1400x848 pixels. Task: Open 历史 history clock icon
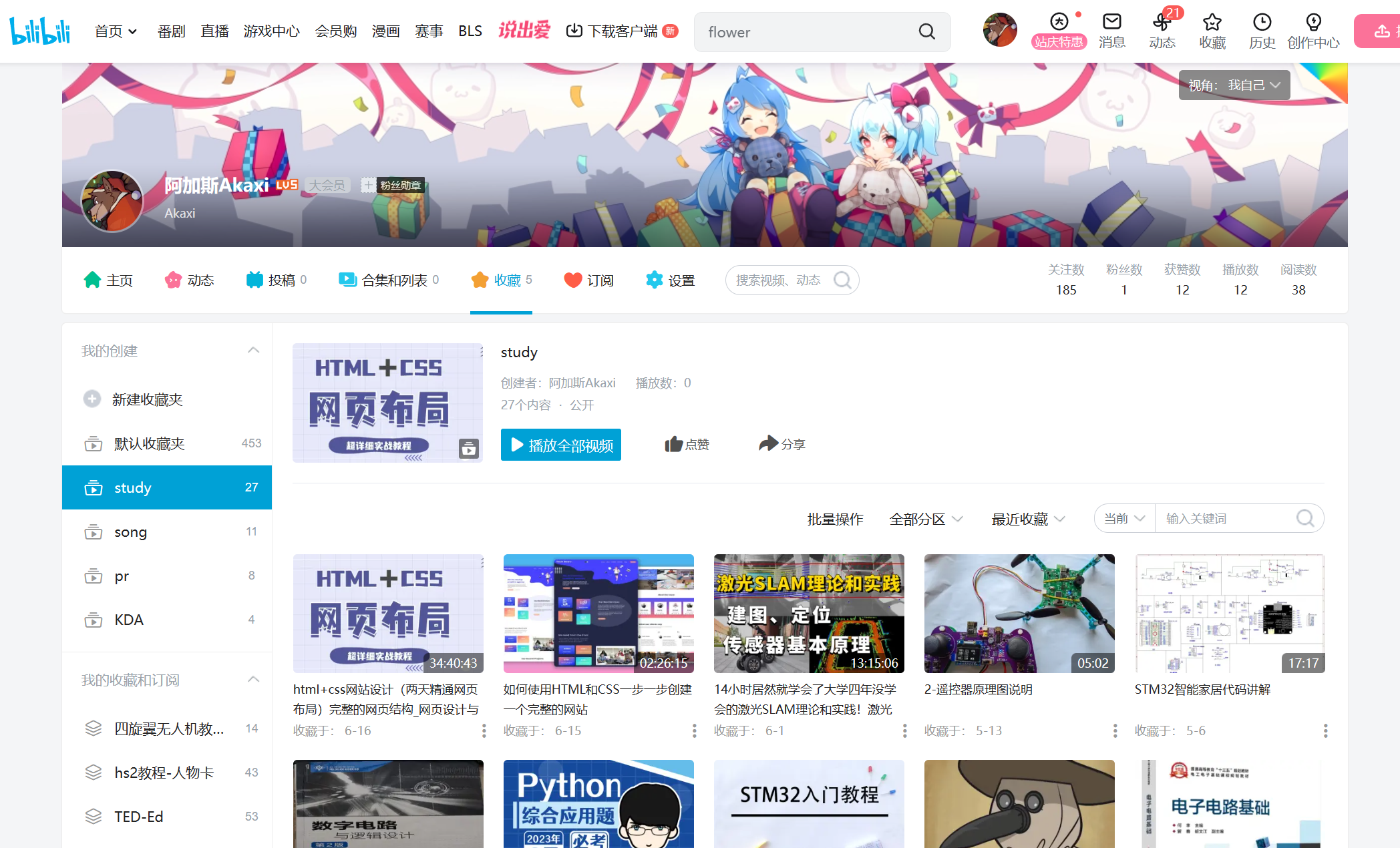click(1262, 31)
